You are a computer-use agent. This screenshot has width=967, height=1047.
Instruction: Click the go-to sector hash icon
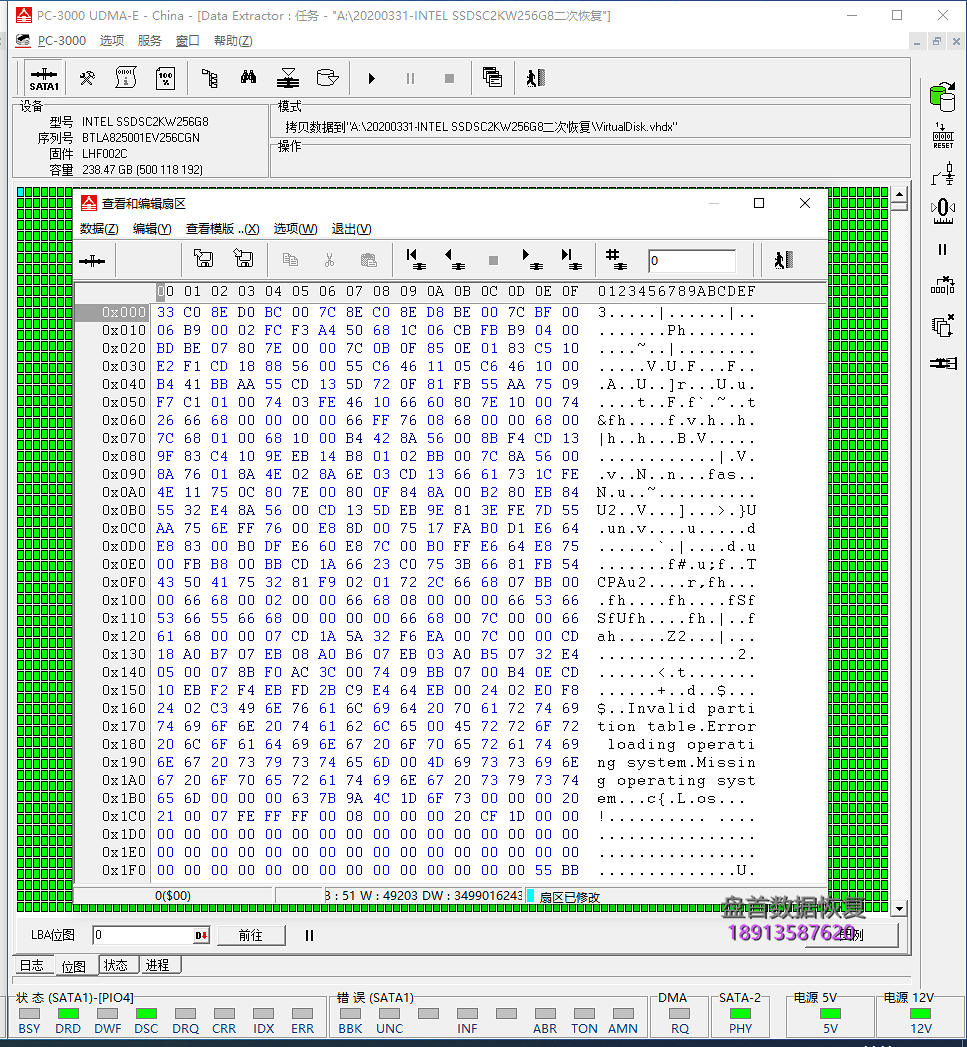[x=615, y=259]
